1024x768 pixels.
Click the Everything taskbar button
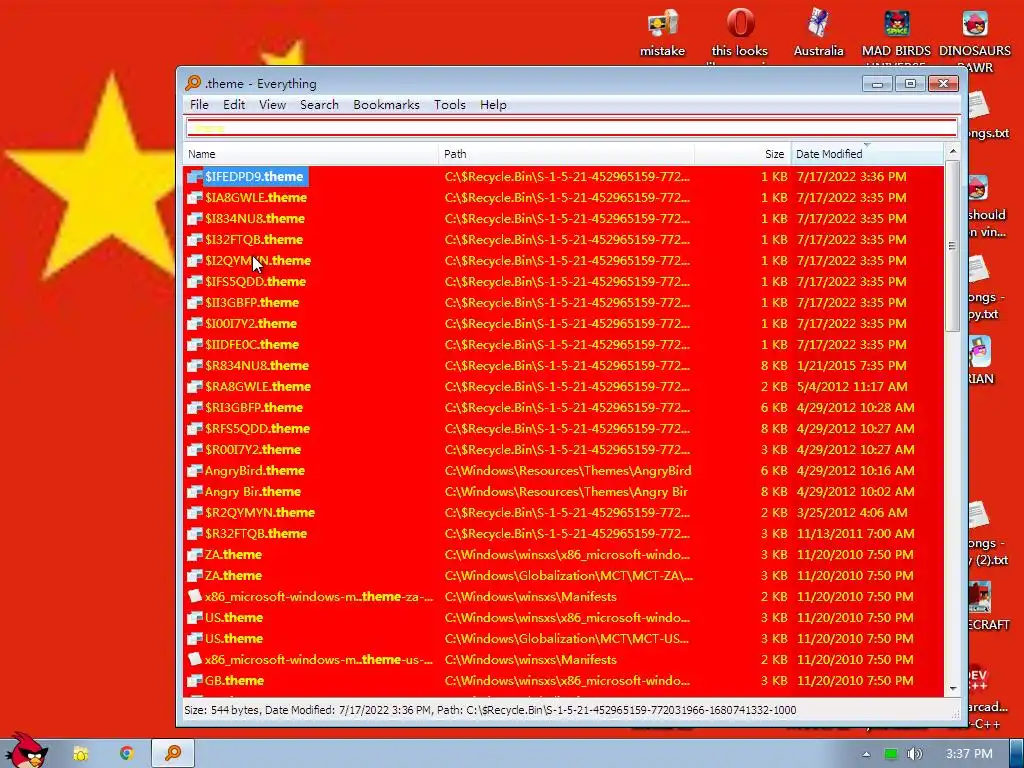[173, 753]
